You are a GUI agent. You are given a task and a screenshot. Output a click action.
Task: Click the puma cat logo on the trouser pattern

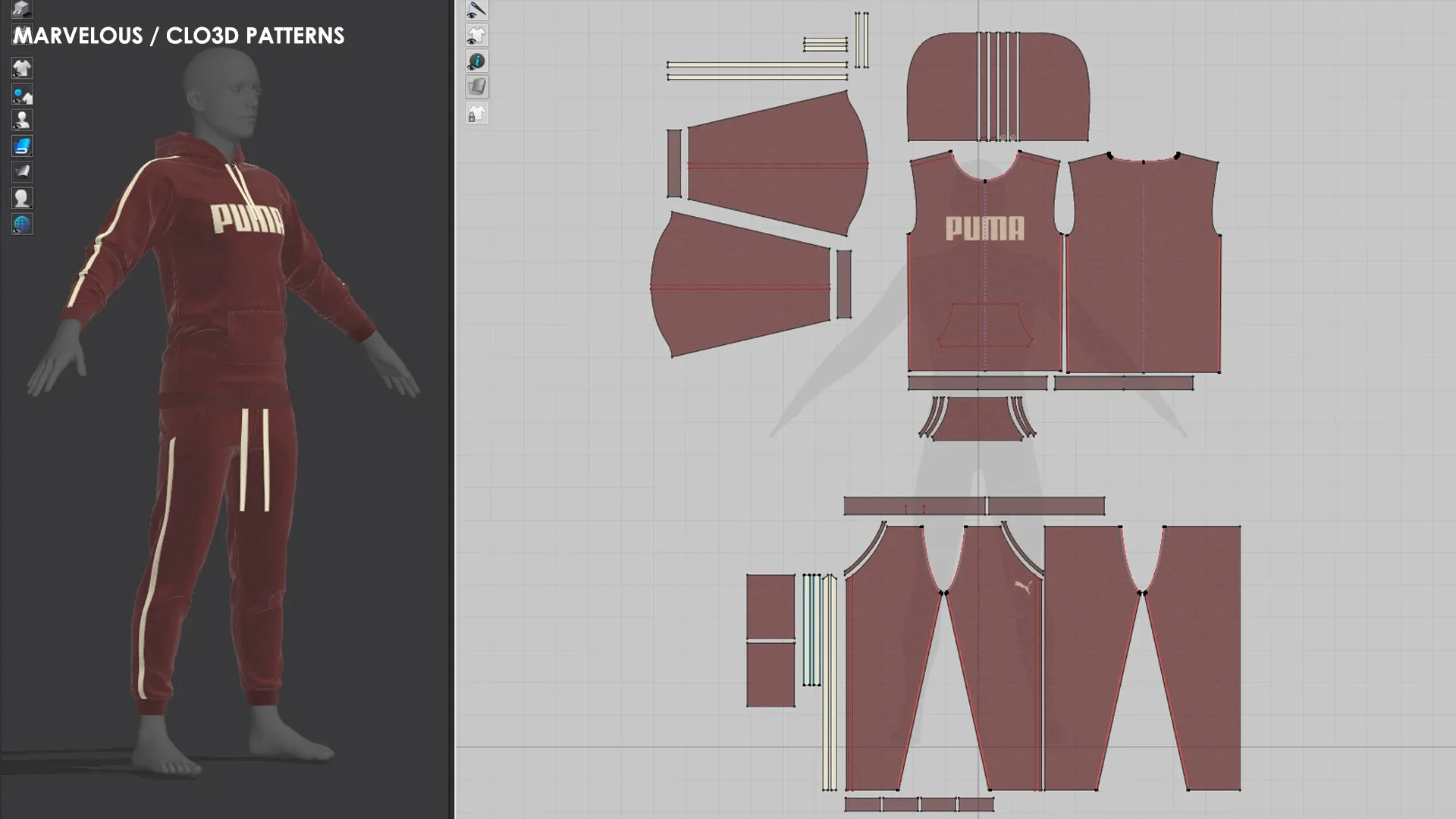tap(1024, 587)
